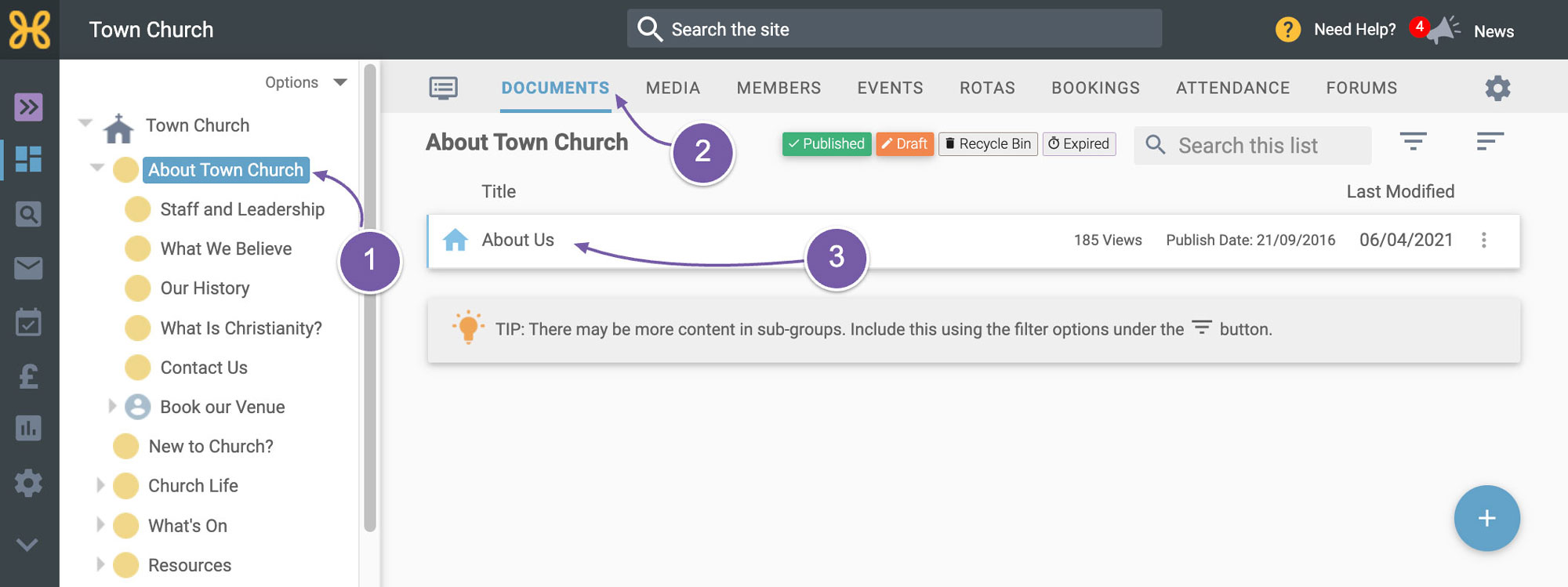Expand the Book our Venue group

point(111,406)
